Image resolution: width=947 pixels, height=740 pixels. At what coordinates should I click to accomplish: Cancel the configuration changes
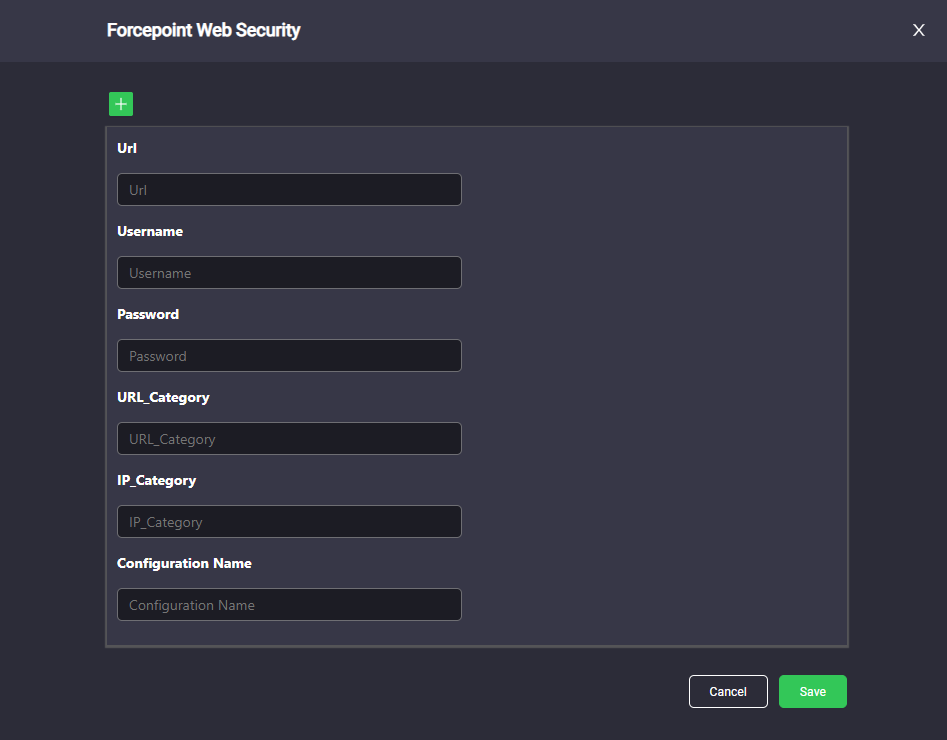click(728, 692)
